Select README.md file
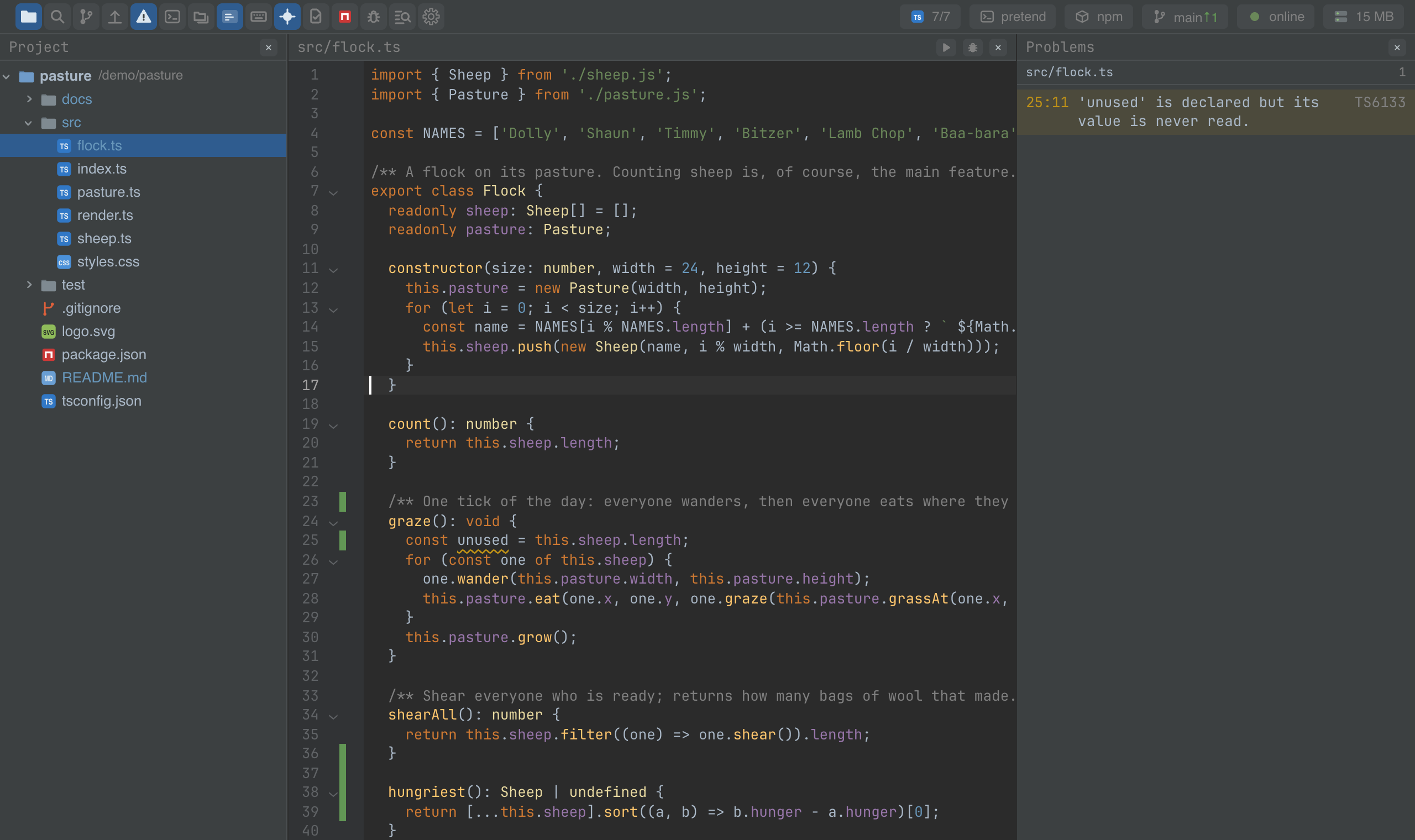 tap(104, 377)
